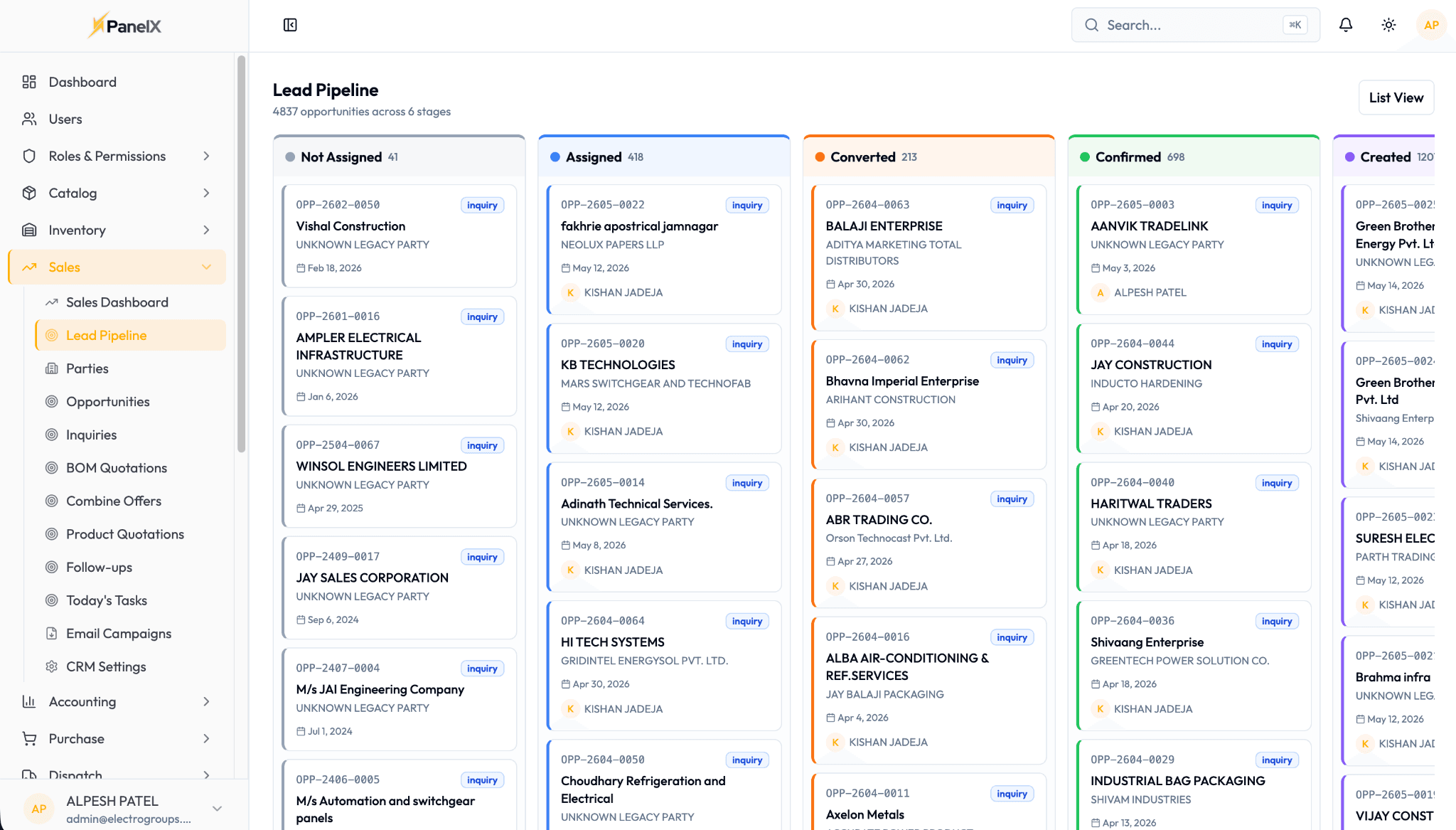Screen dimensions: 1456x830
Task: Open the Opportunities menu item
Action: click(131, 402)
